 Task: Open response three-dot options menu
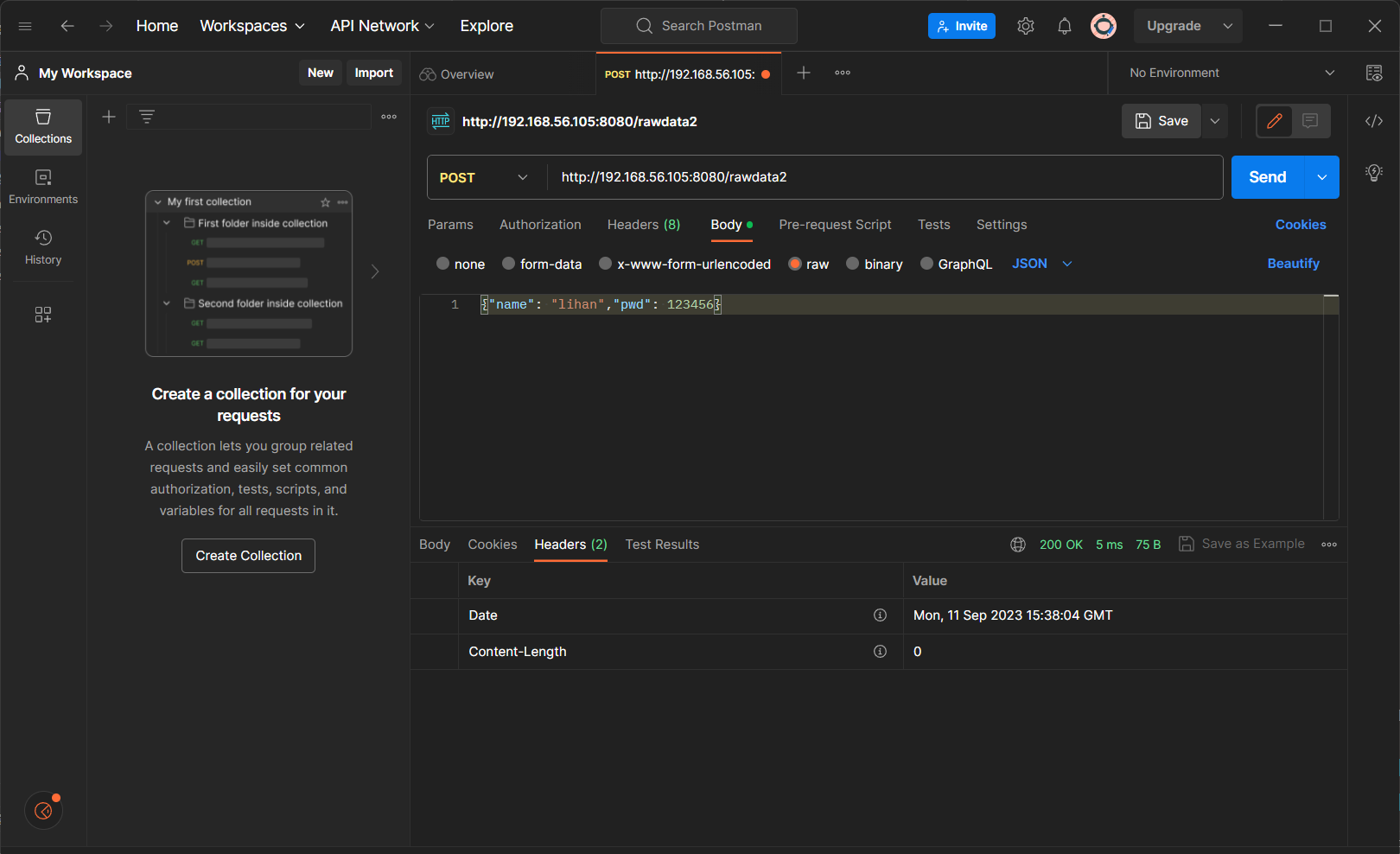pos(1329,545)
